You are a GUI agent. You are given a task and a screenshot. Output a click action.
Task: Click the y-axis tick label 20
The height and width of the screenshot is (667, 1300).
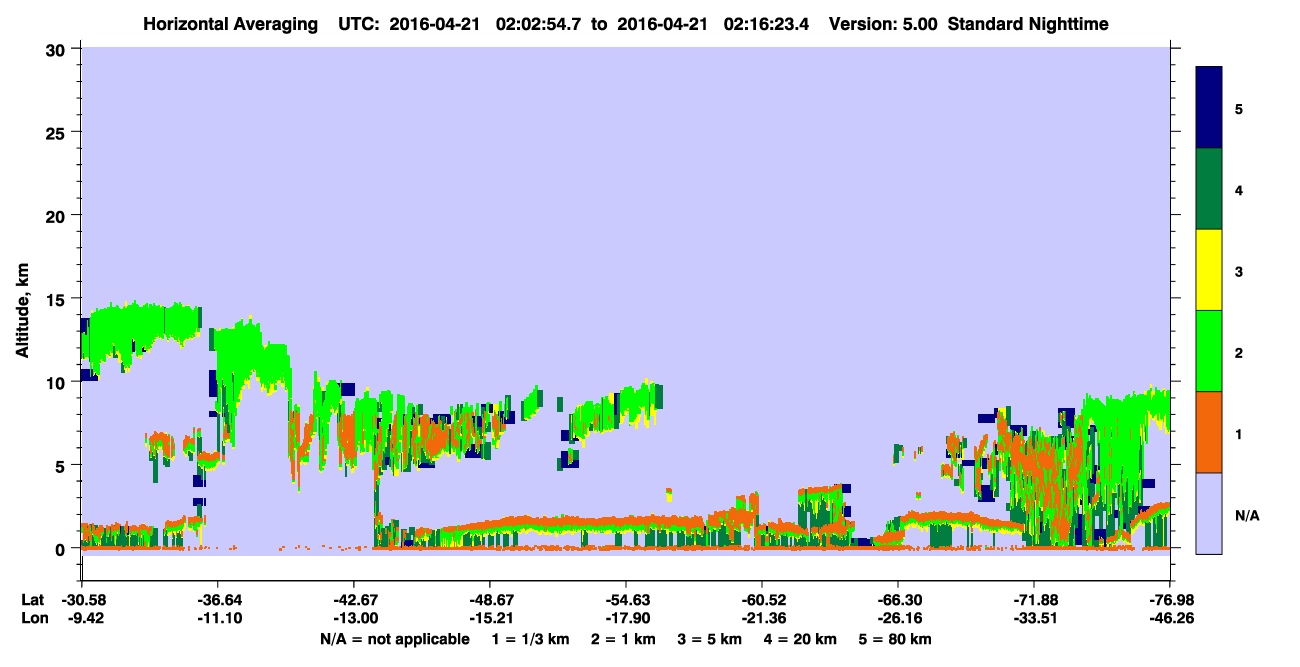(58, 216)
